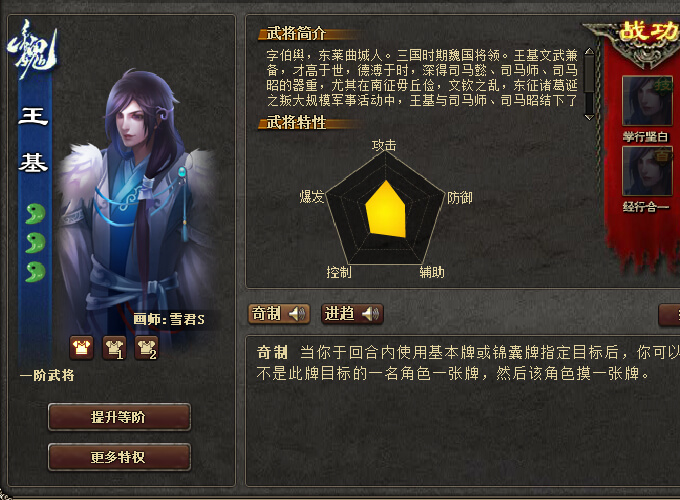Click the 更多特权 button
The height and width of the screenshot is (500, 680).
pos(119,457)
